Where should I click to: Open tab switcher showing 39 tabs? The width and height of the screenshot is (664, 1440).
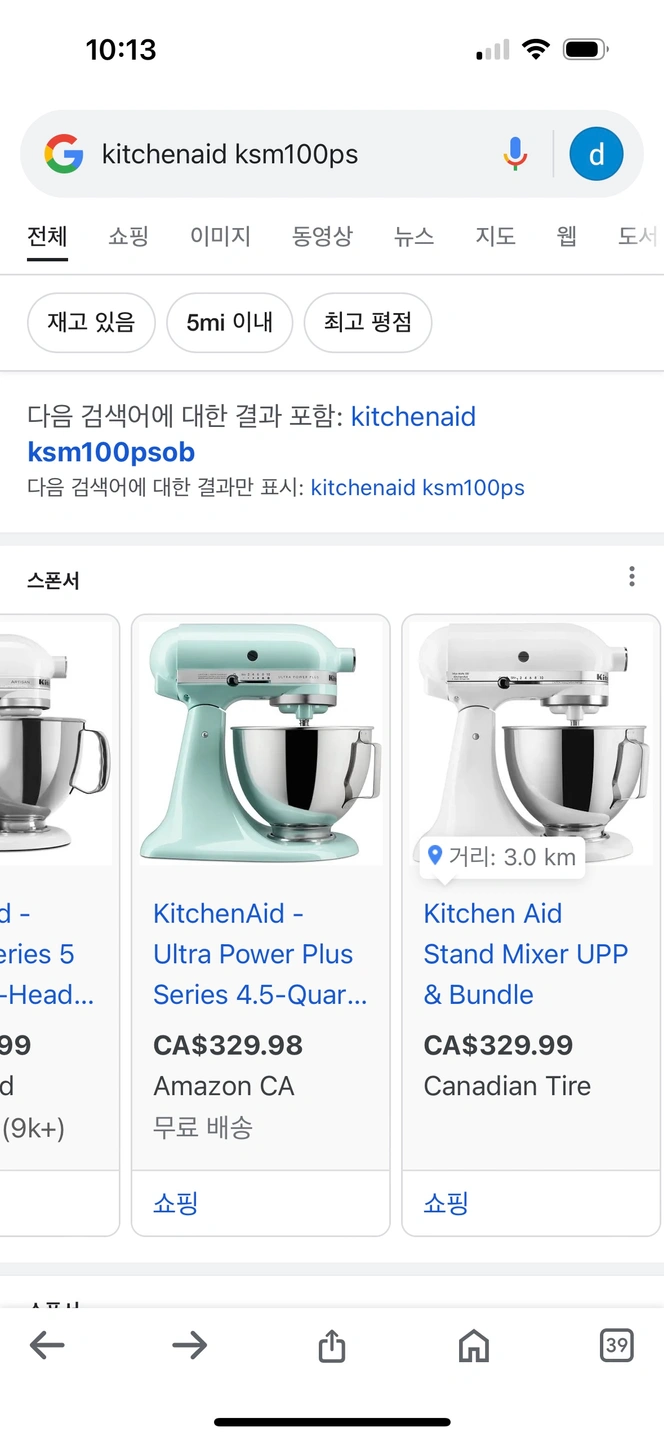[616, 1346]
